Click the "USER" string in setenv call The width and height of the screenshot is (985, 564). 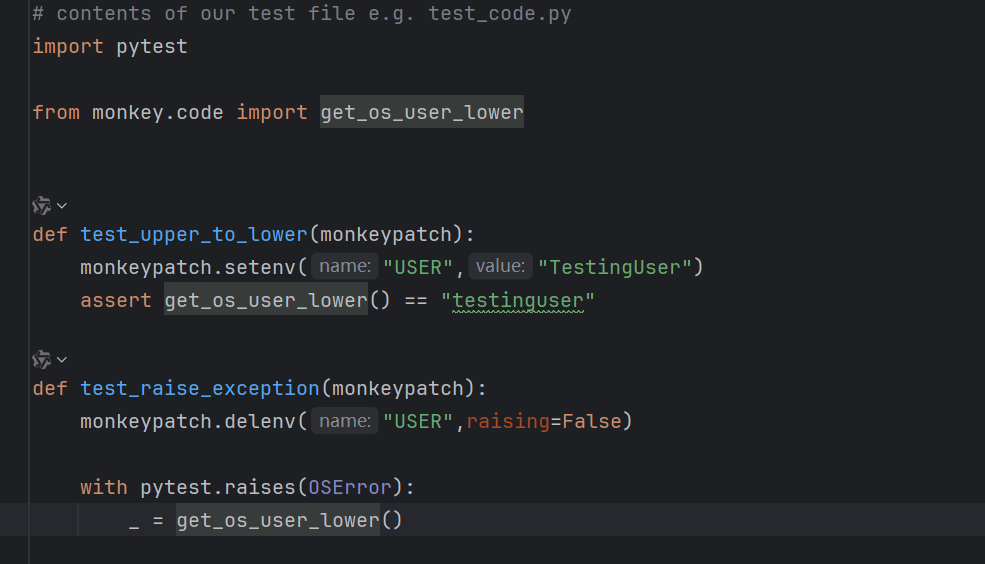(418, 267)
